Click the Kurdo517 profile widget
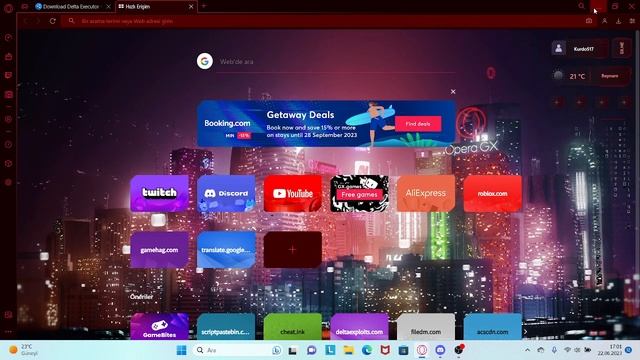Screen dimensions: 640x360 point(580,49)
